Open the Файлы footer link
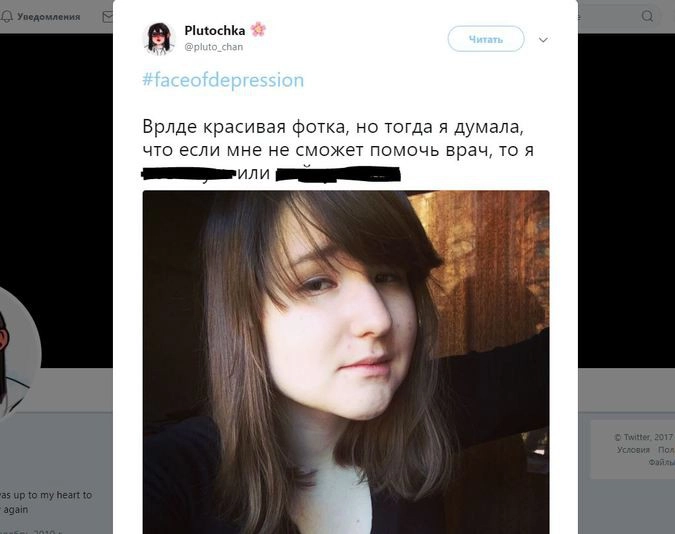 [662, 462]
